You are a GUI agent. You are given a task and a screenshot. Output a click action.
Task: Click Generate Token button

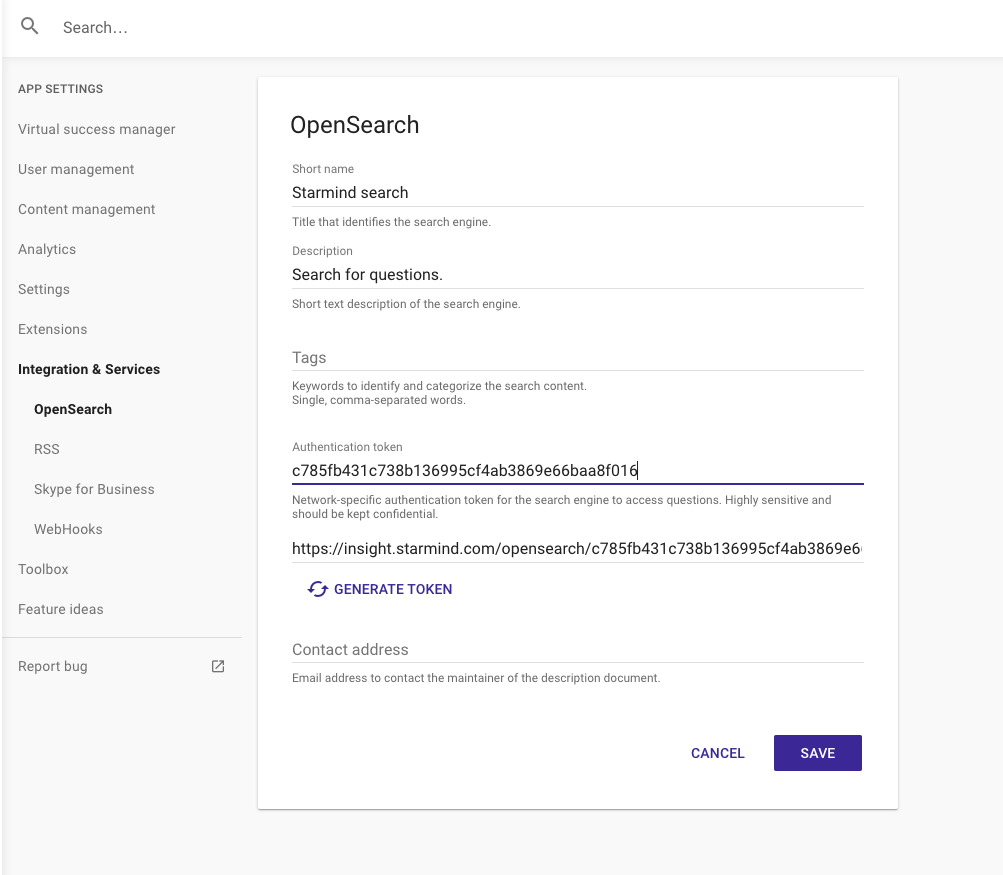point(380,589)
